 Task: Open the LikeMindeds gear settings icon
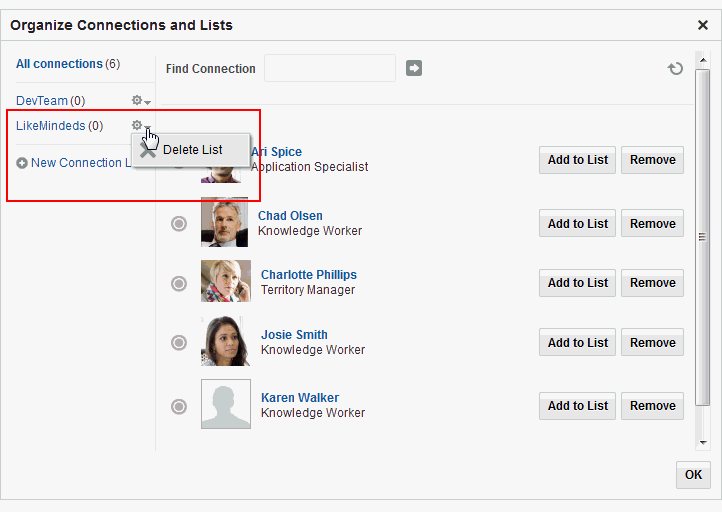[137, 125]
